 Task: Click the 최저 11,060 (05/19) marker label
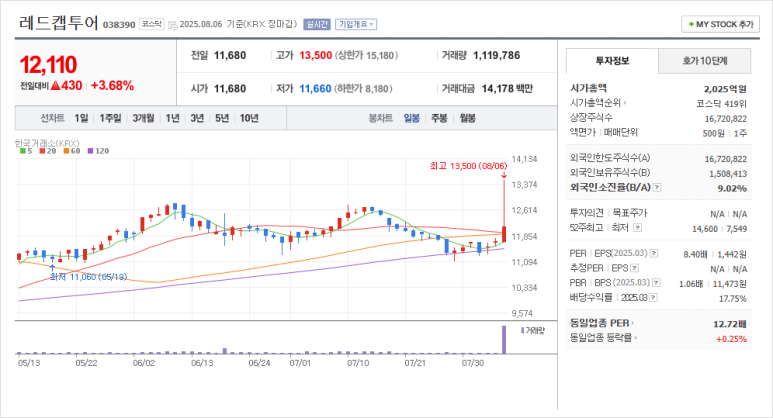tap(88, 277)
